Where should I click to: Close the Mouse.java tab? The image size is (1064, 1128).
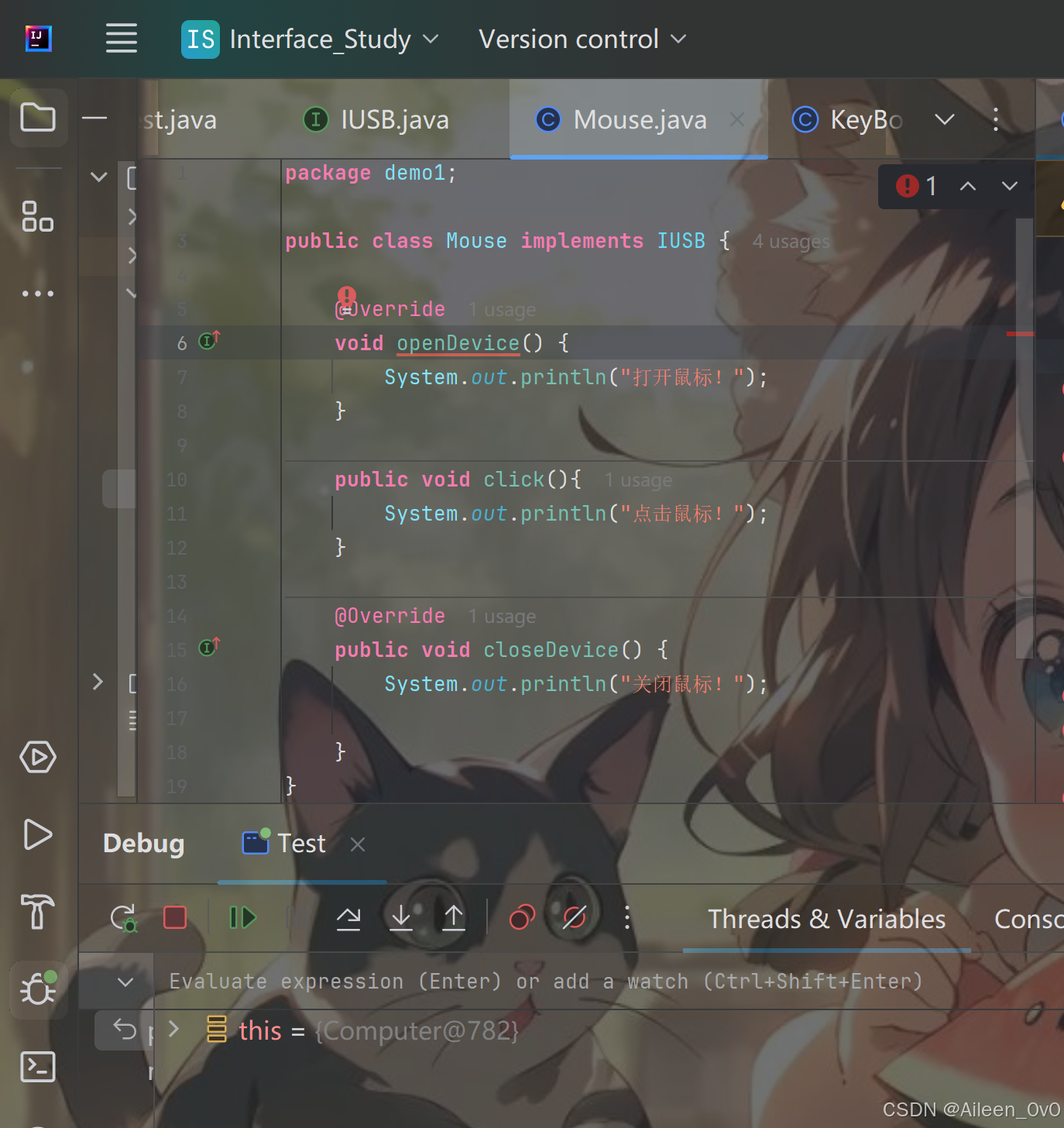point(737,119)
